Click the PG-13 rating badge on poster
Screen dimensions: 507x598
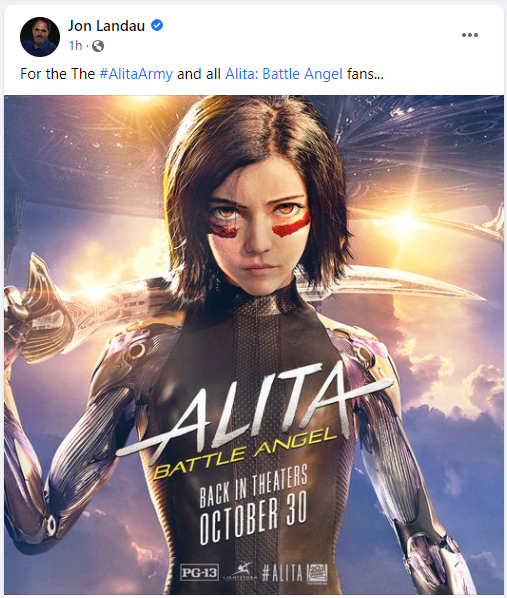pos(199,572)
